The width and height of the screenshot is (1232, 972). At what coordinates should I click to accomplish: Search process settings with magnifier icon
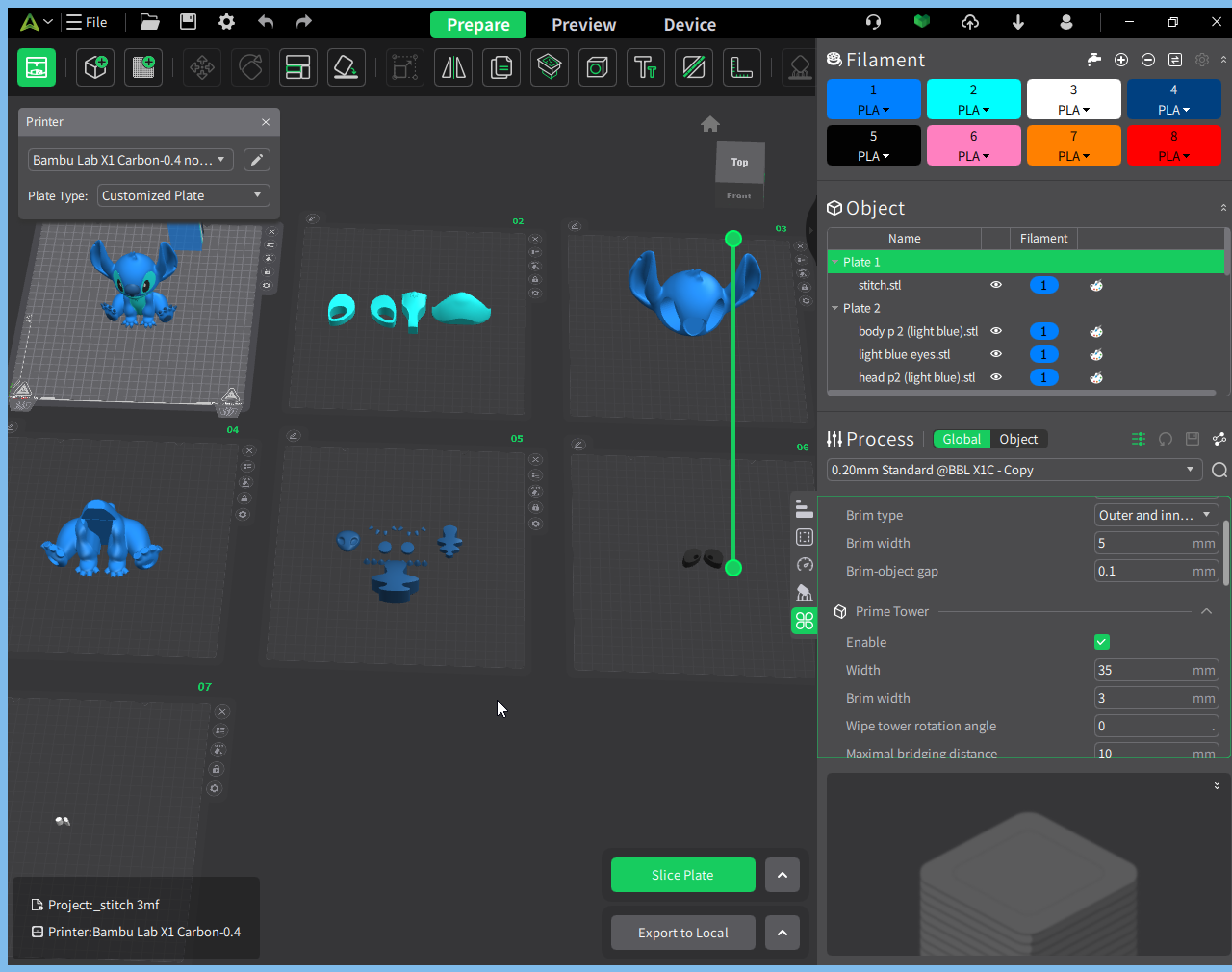(1219, 471)
